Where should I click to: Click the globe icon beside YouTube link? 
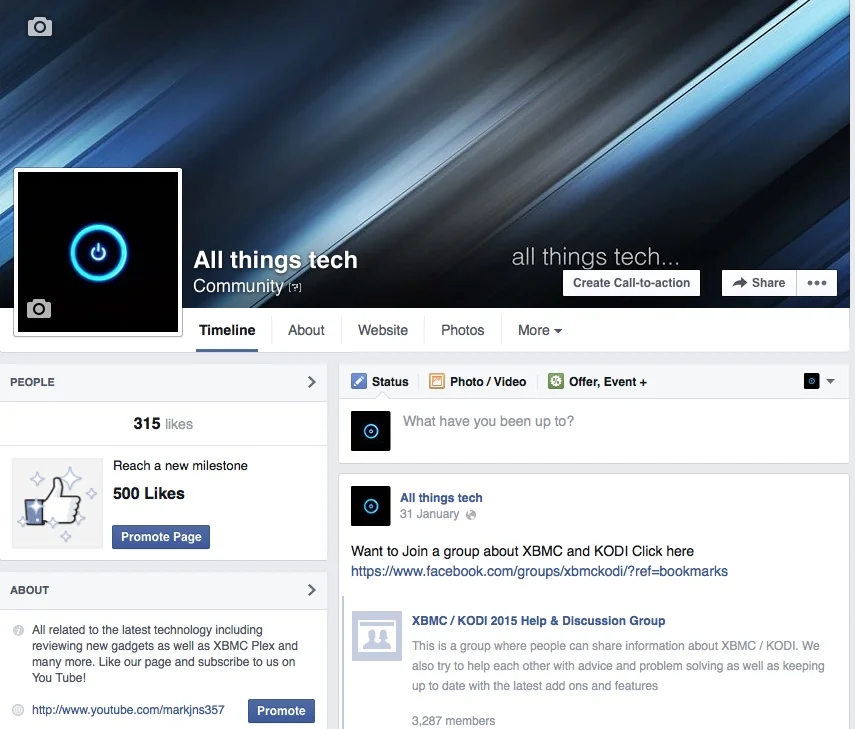(x=18, y=710)
